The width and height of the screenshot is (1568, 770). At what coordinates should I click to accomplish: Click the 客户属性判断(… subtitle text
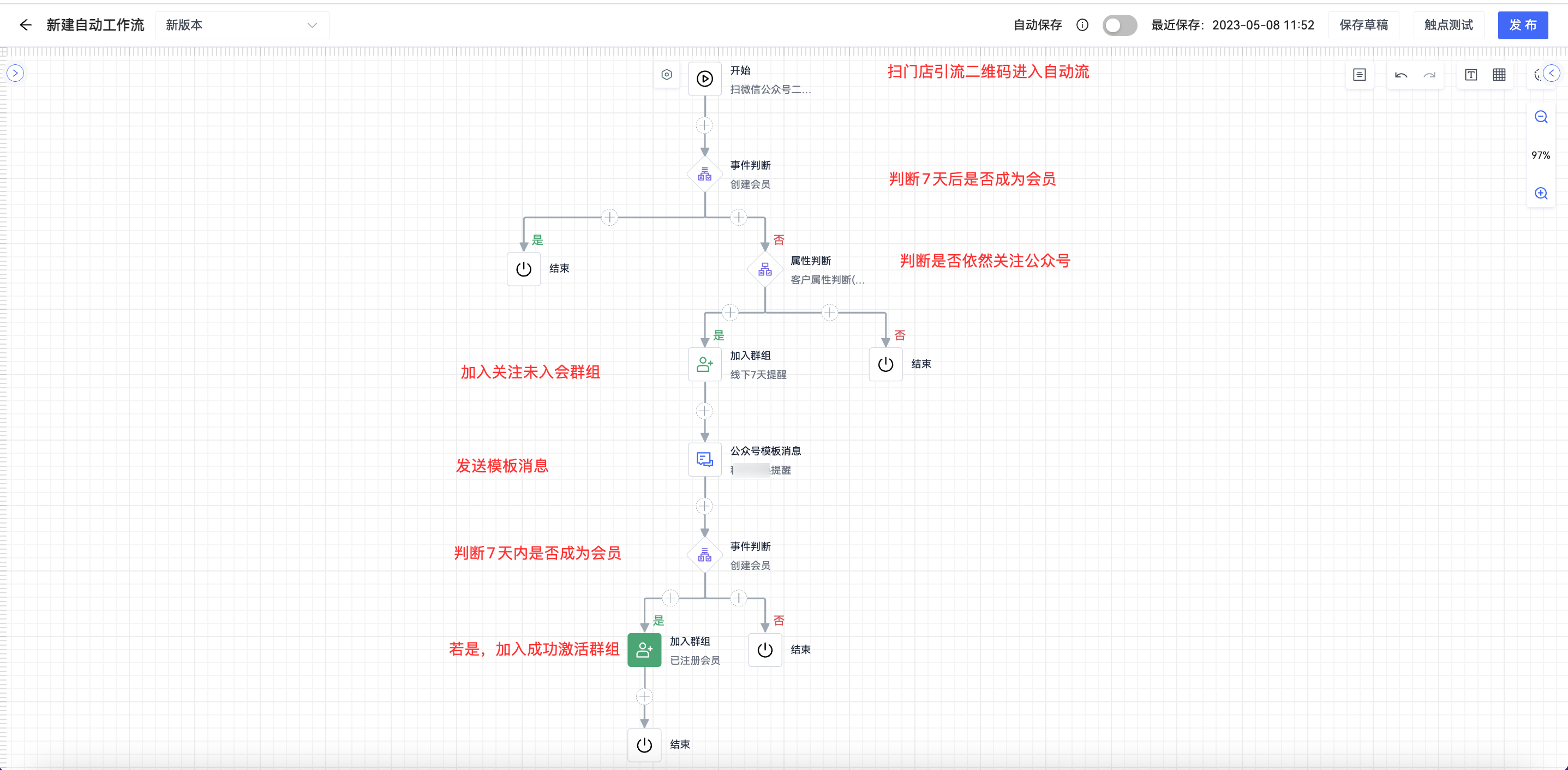tap(827, 280)
